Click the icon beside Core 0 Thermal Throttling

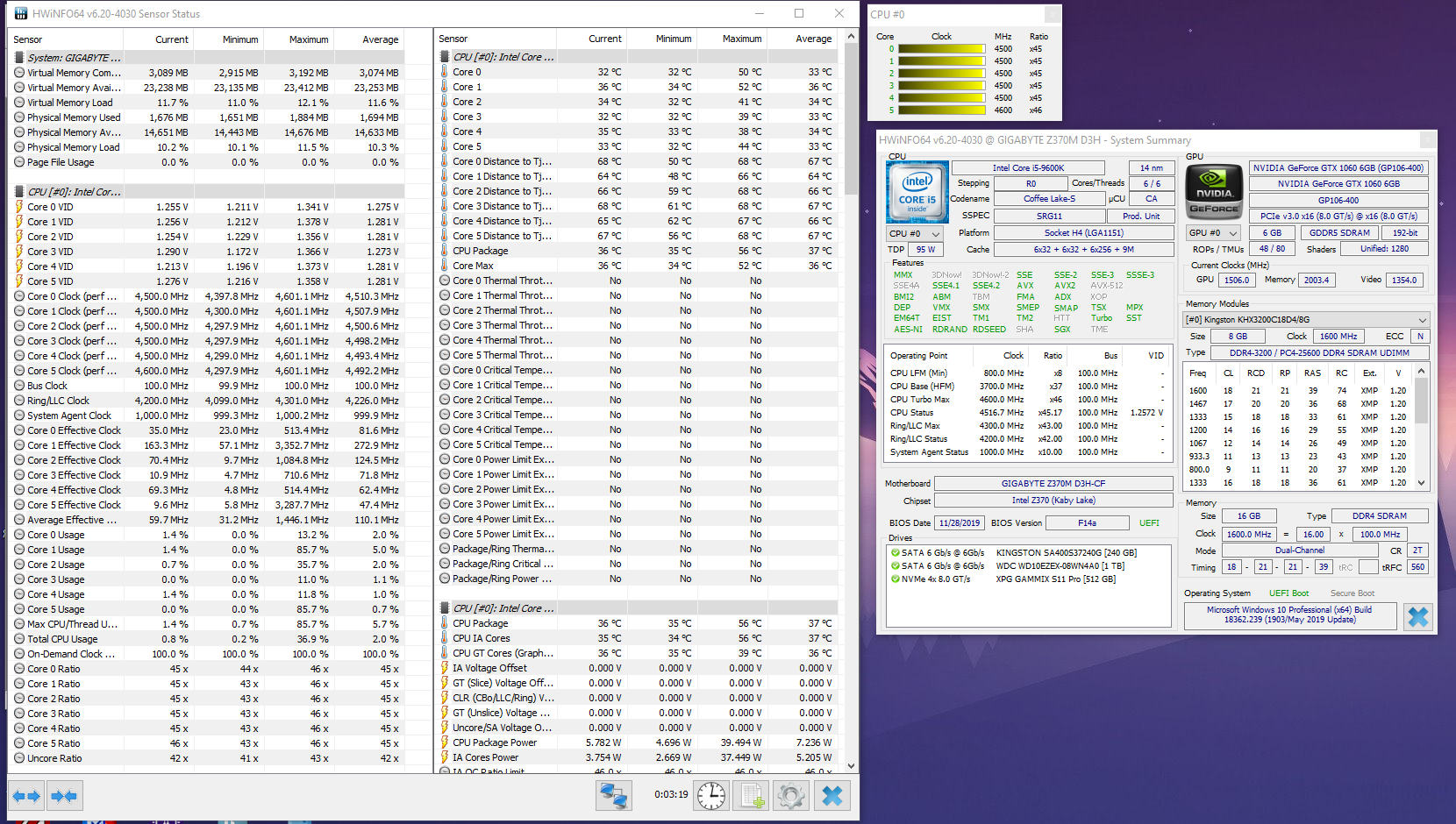point(445,281)
